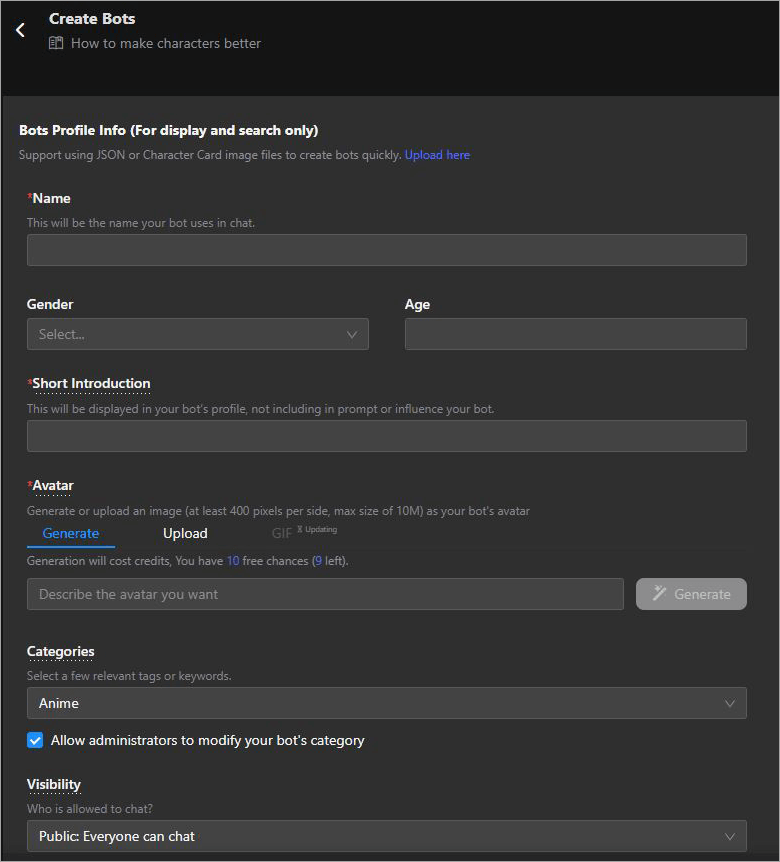Click the Describe the avatar you want field
This screenshot has height=862, width=780.
(x=325, y=594)
